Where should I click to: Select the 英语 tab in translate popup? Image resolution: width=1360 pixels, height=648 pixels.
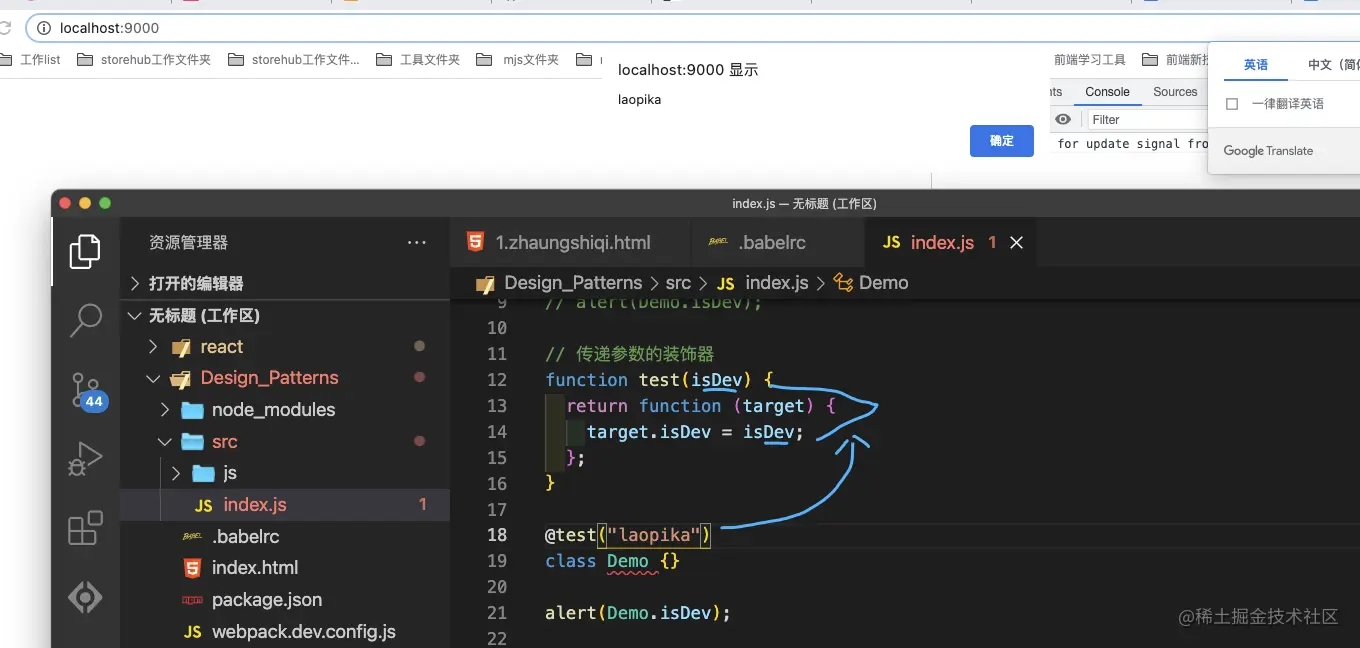tap(1256, 65)
